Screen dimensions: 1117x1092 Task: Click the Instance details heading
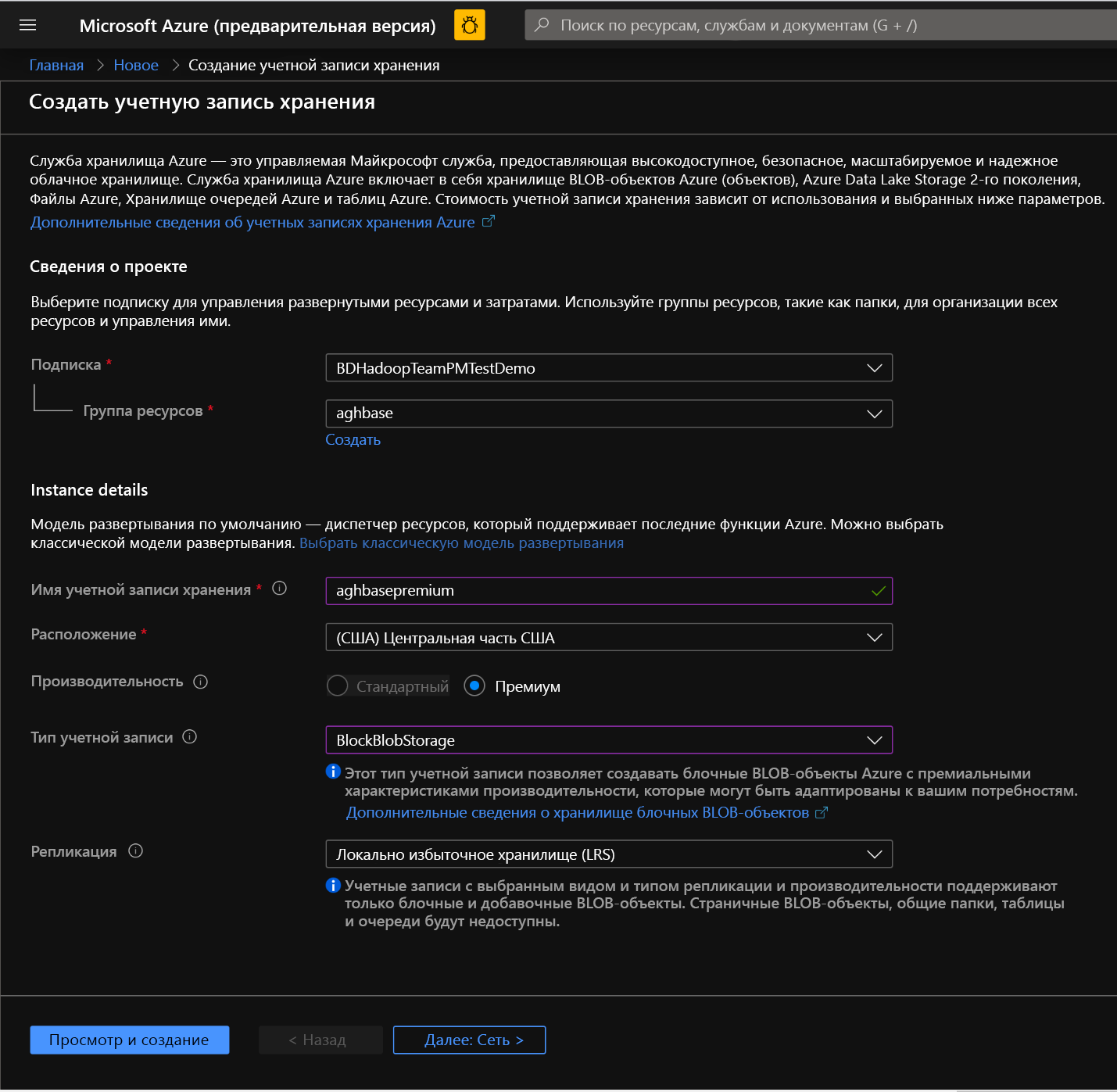[x=89, y=490]
